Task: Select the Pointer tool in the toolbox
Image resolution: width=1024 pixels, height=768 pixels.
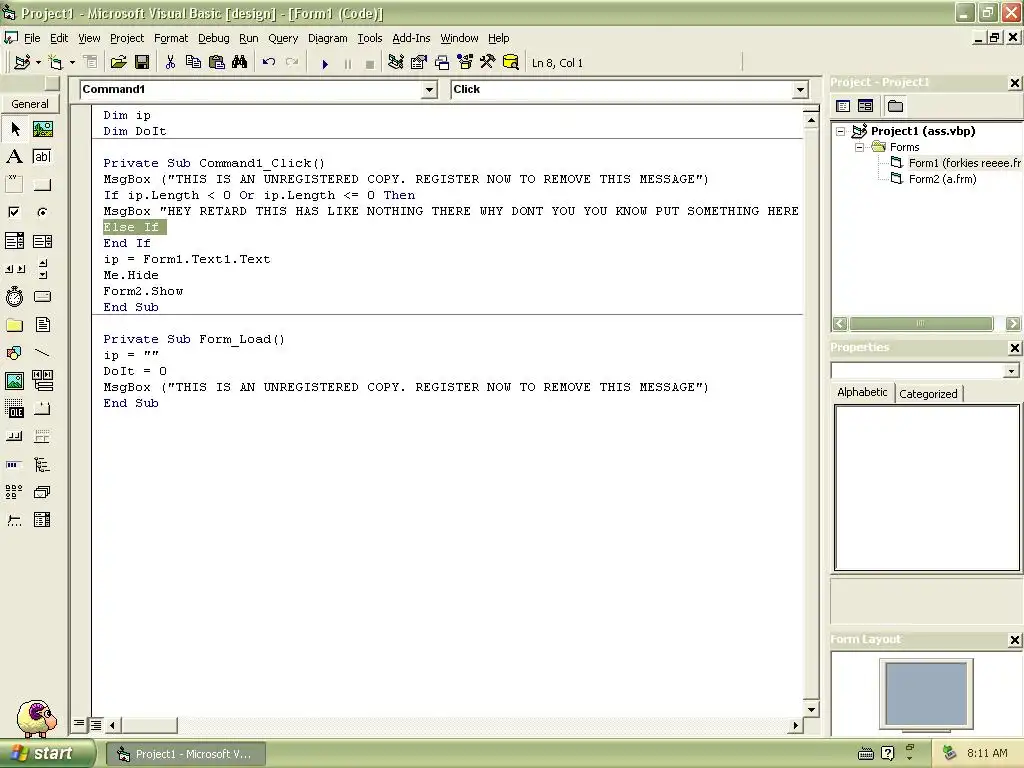Action: [14, 129]
